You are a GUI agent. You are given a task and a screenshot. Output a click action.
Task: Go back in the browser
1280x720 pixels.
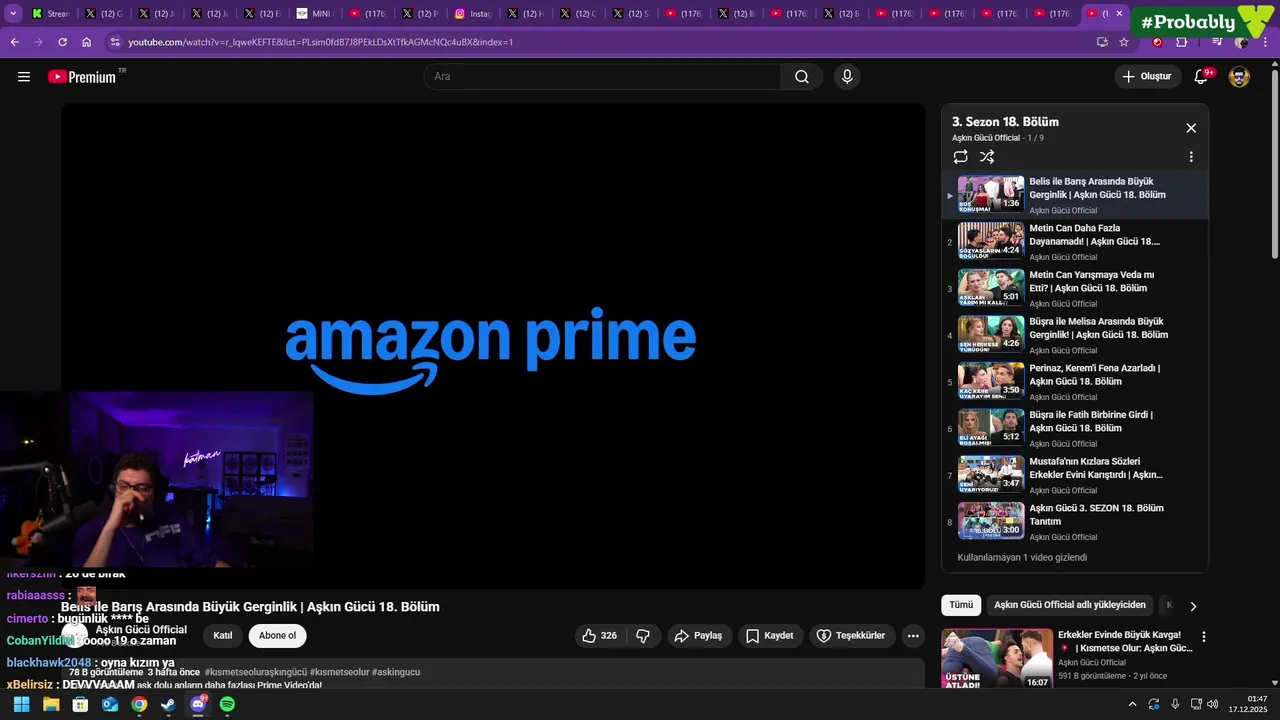pyautogui.click(x=14, y=42)
